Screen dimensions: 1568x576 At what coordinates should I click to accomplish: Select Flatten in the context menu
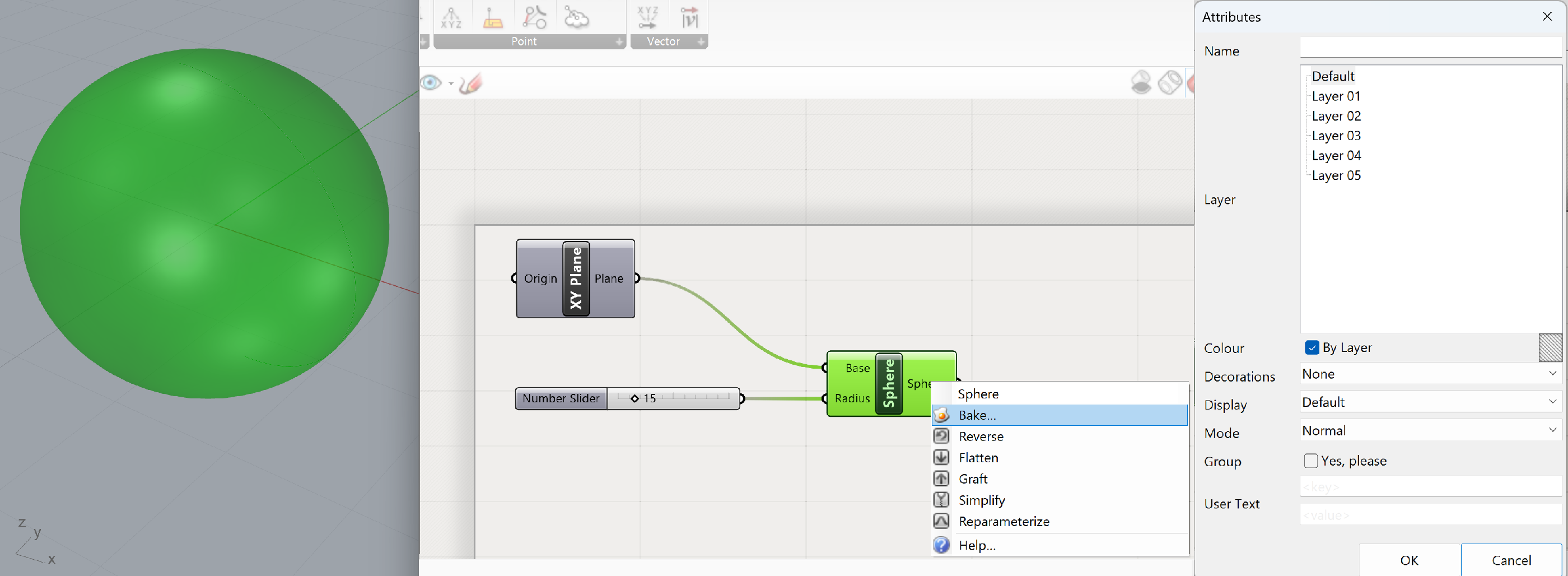tap(978, 458)
